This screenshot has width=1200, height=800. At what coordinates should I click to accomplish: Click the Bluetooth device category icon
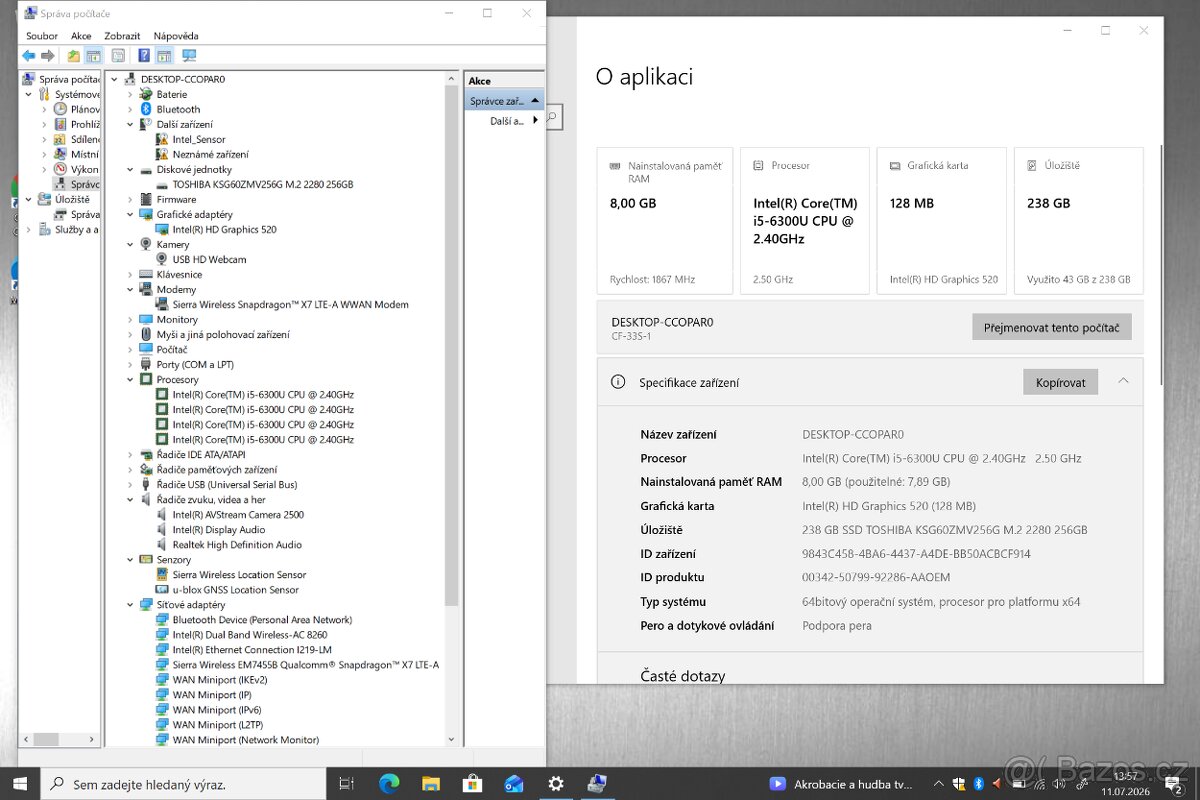click(x=146, y=109)
